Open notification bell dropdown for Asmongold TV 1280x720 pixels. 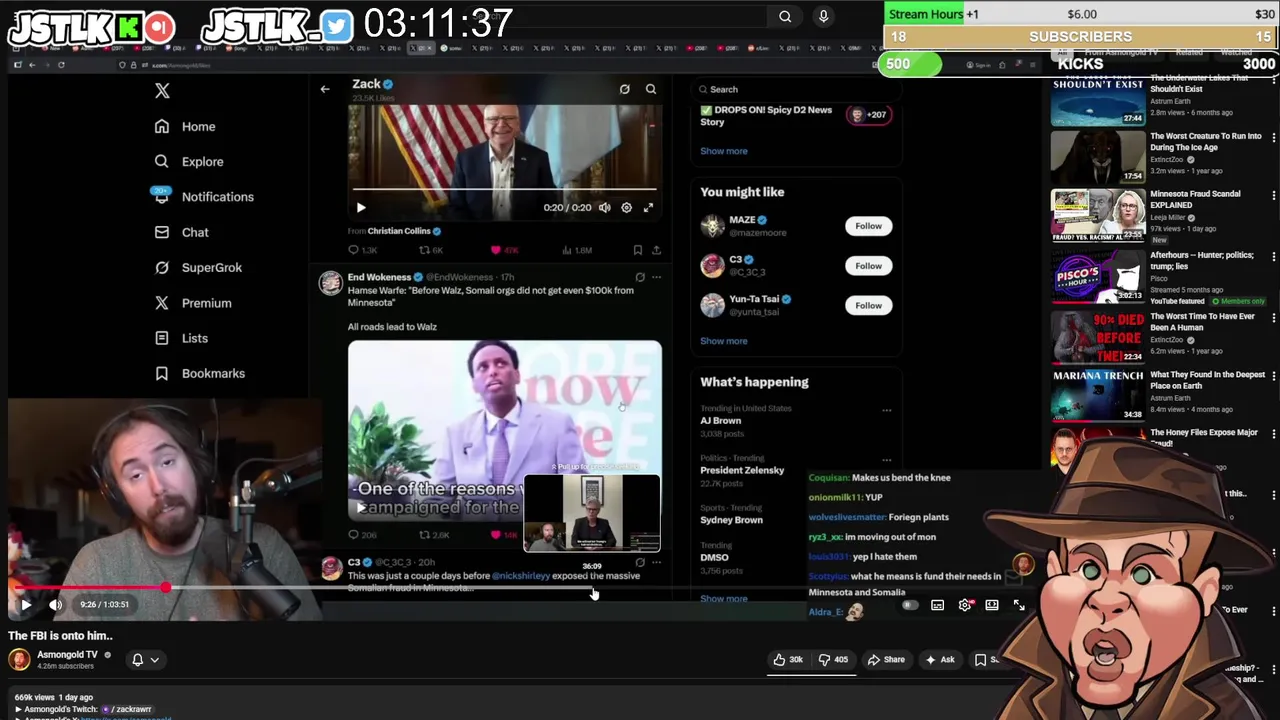click(144, 660)
